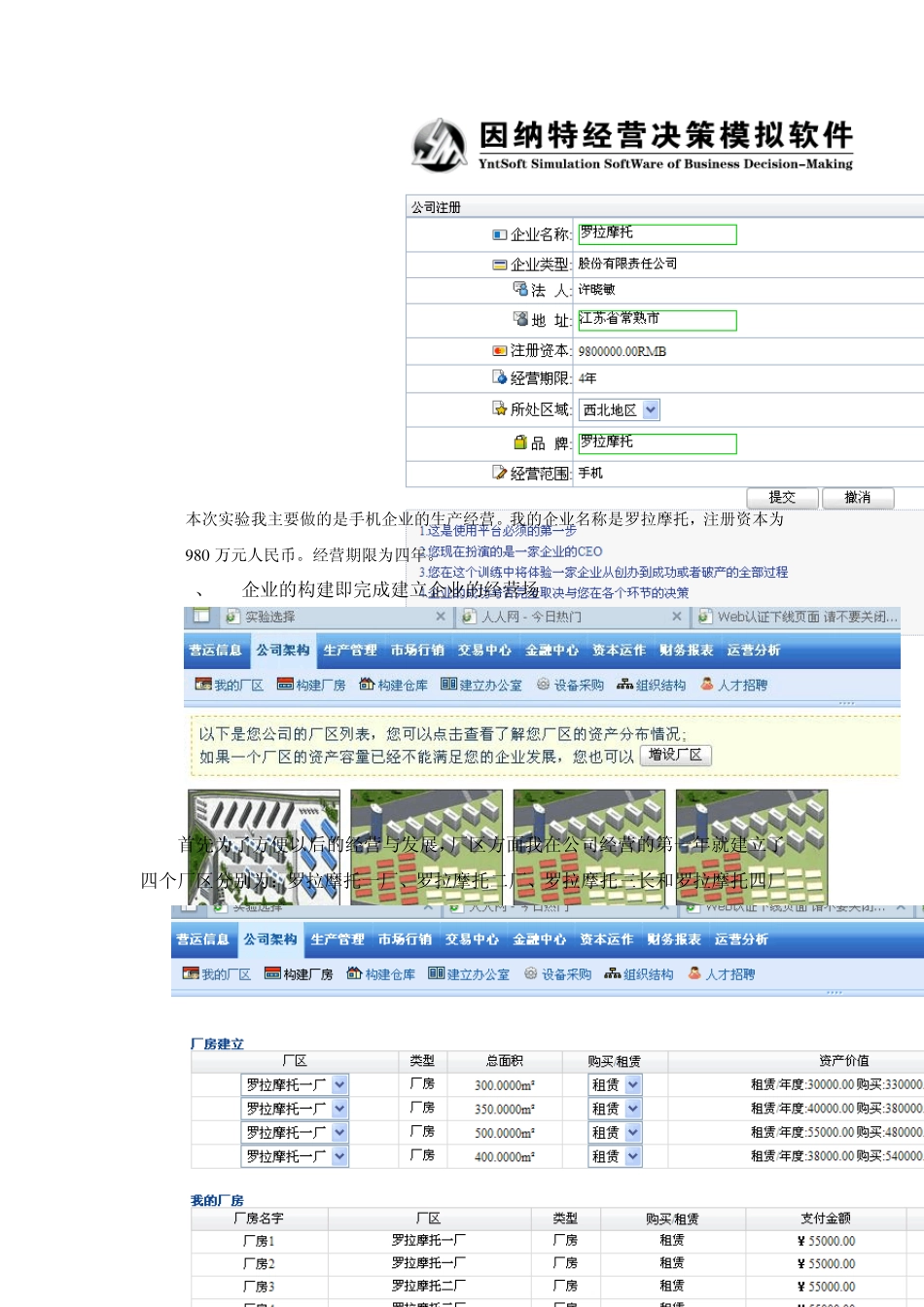The image size is (924, 1307).
Task: Click the 厂房2 row name
Action: tap(259, 1263)
